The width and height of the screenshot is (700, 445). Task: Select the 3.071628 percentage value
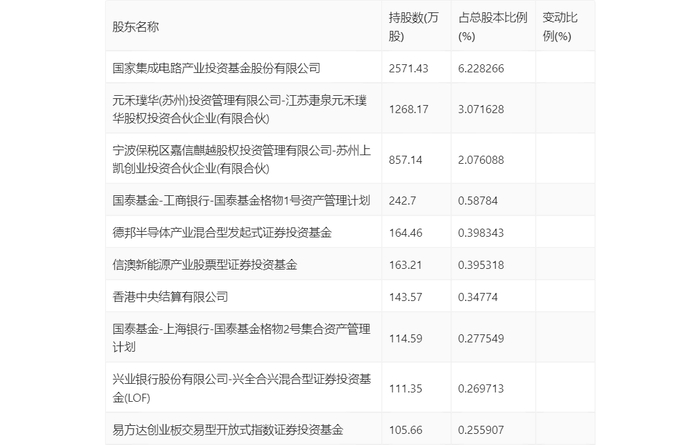tap(481, 109)
